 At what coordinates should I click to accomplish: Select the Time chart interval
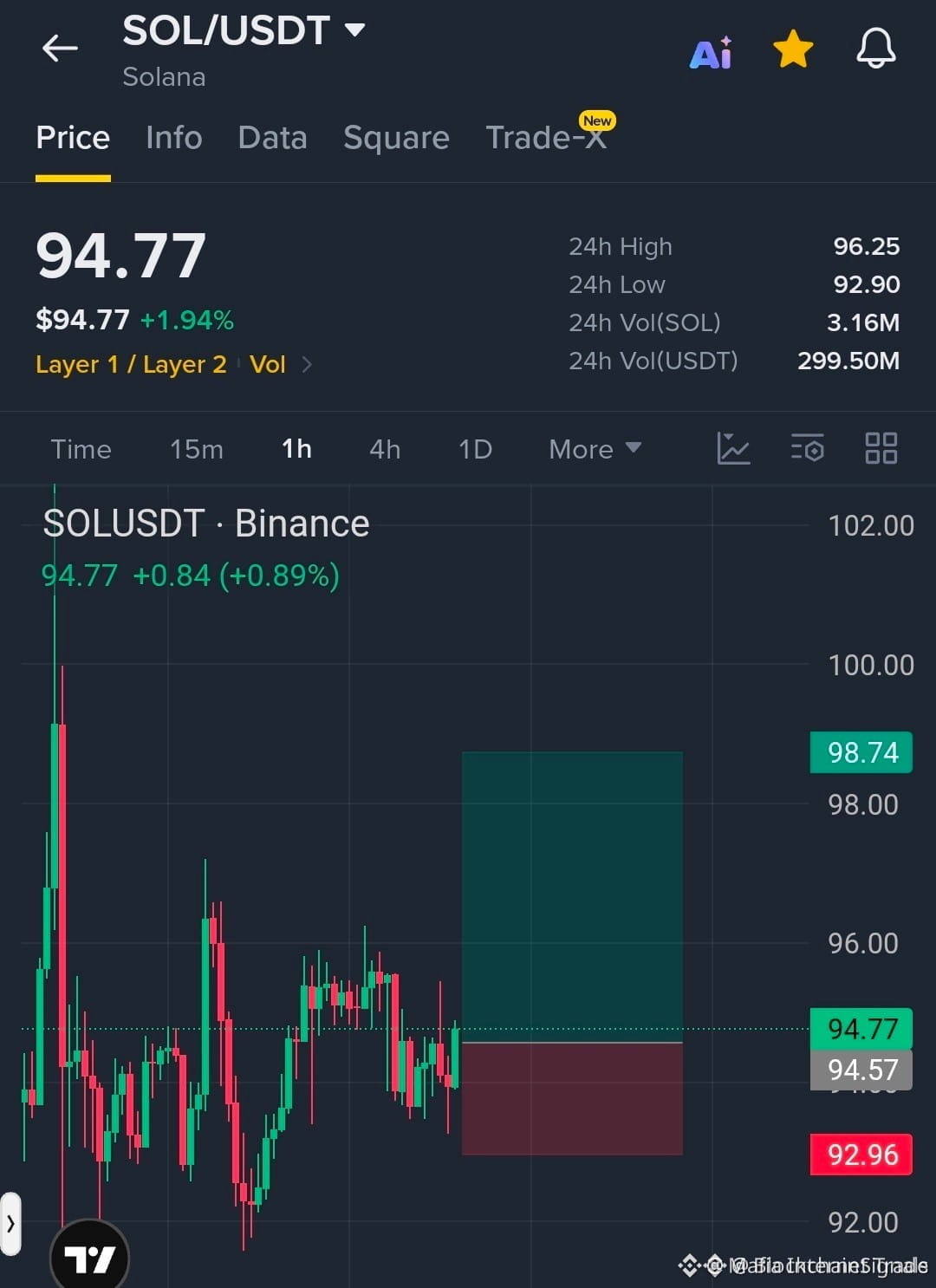point(81,449)
